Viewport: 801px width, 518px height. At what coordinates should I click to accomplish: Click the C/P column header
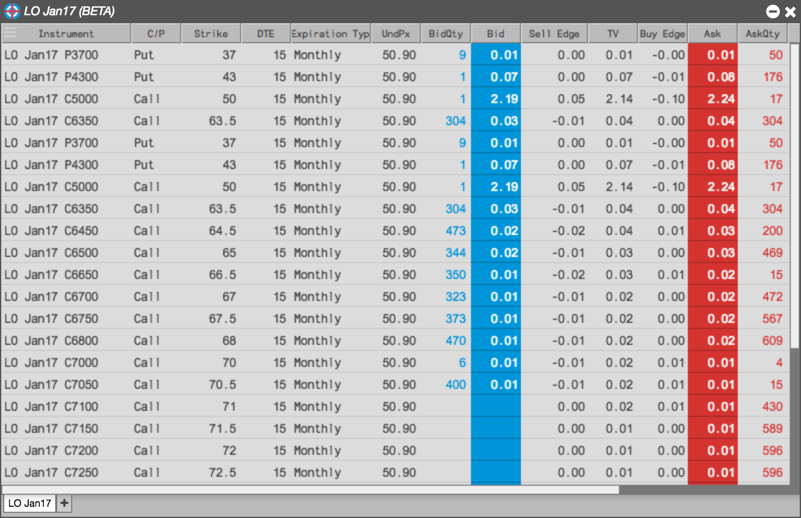click(x=156, y=34)
